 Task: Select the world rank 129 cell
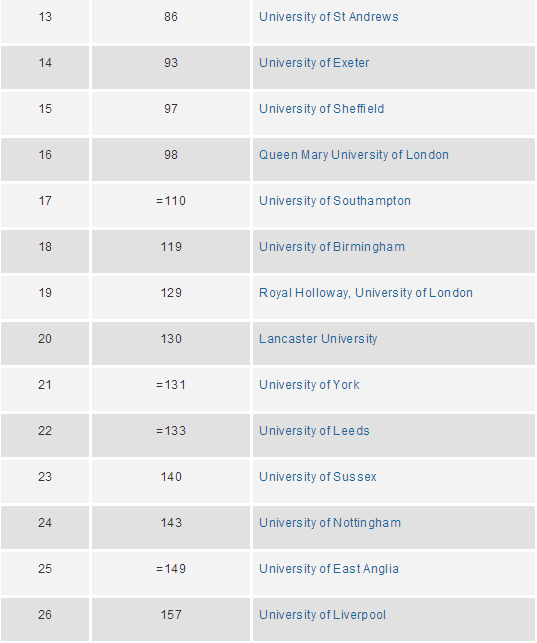tap(171, 297)
